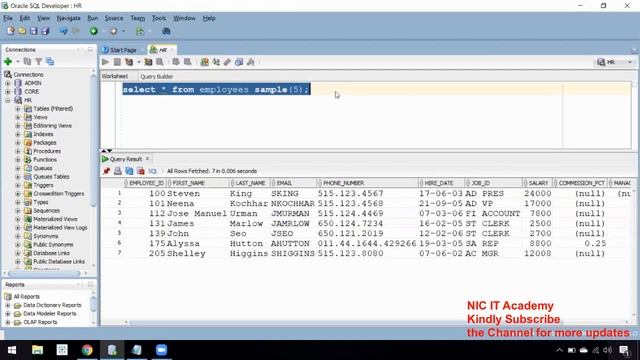This screenshot has width=640, height=360.
Task: Click the Open folder icon in main toolbar
Action: pyautogui.click(x=22, y=31)
